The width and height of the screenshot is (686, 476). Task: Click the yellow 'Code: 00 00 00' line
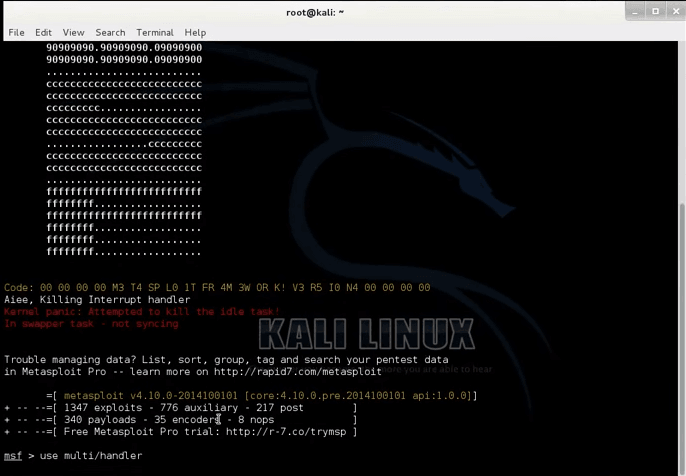(217, 287)
